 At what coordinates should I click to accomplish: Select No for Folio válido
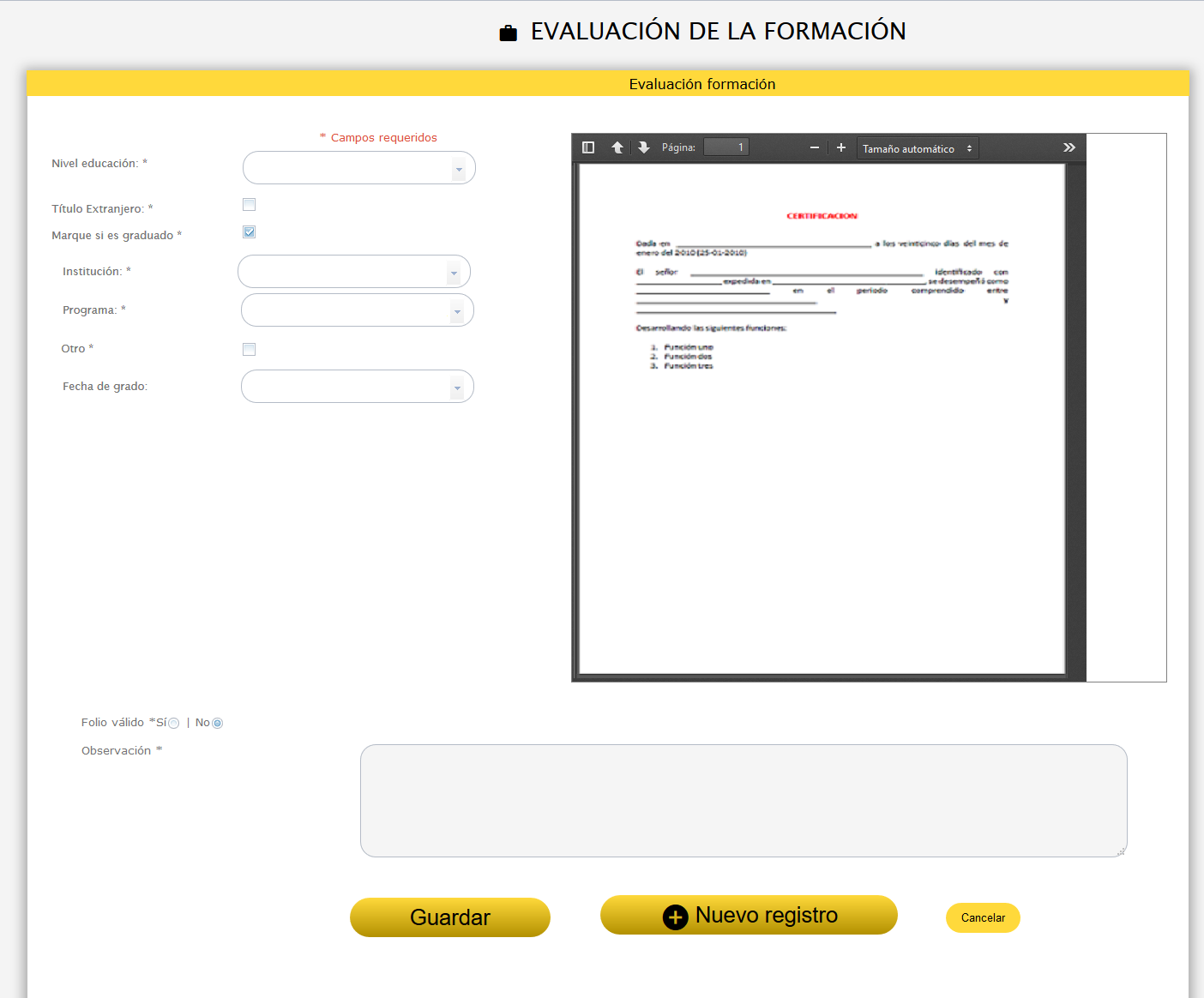click(218, 724)
